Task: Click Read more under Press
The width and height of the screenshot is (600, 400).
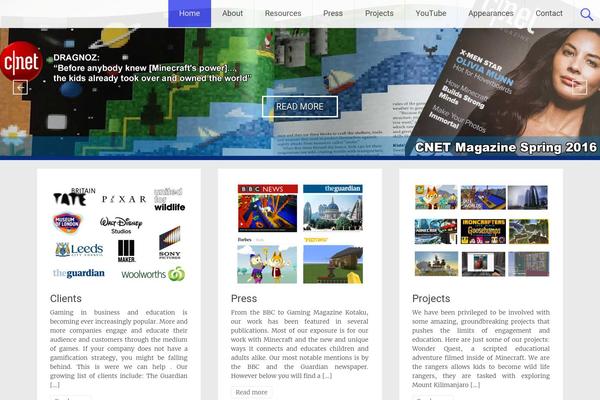Action: click(251, 392)
